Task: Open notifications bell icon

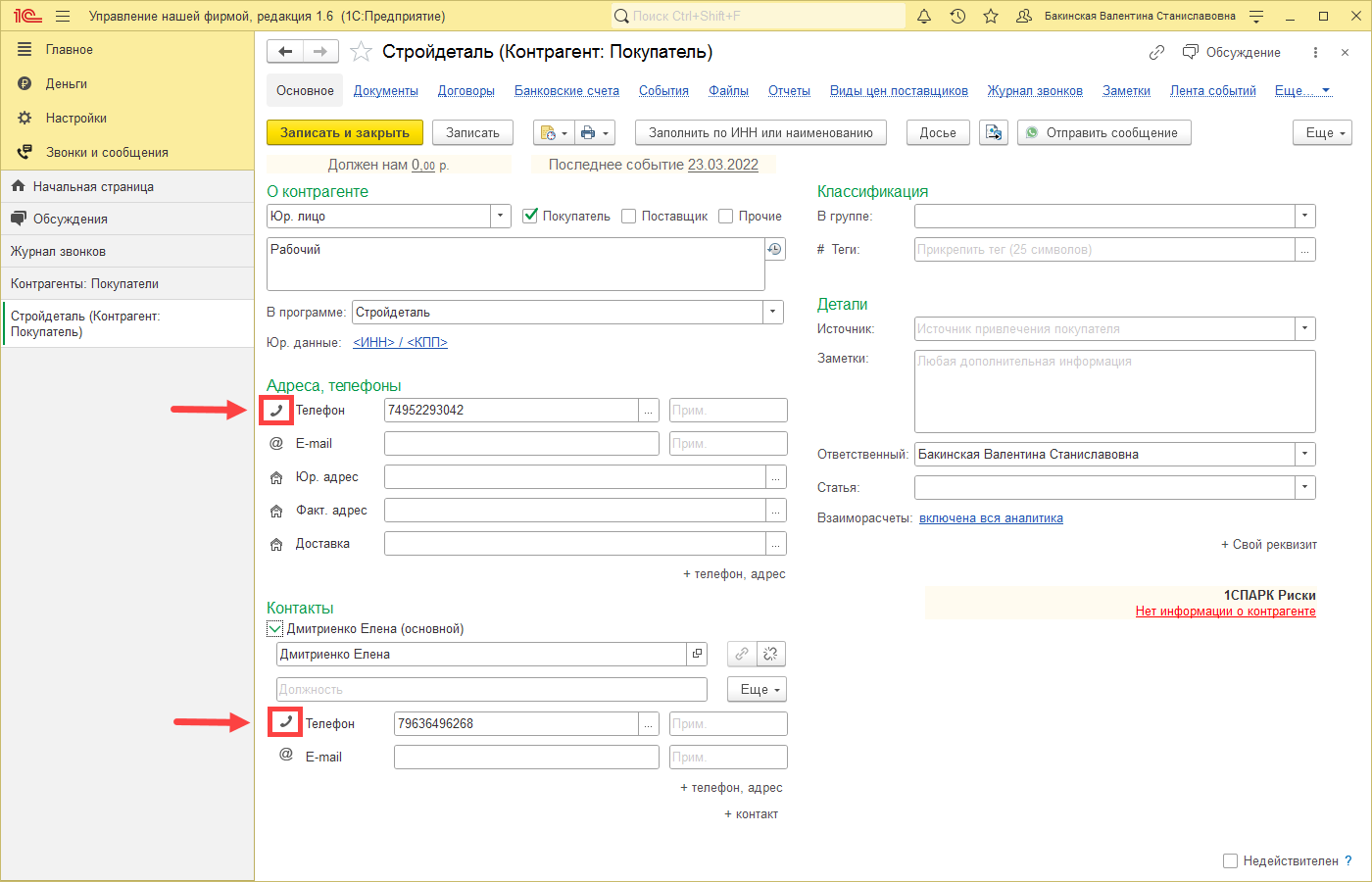Action: [x=924, y=17]
